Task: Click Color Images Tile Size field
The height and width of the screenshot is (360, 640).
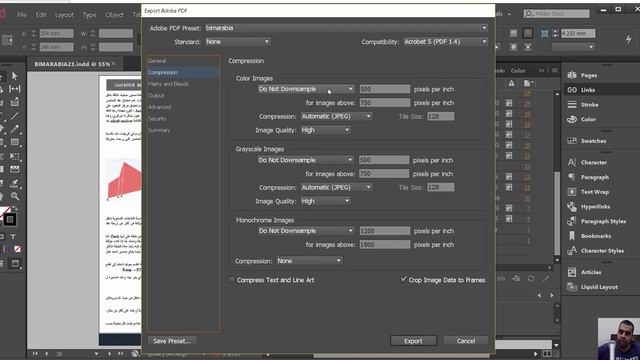Action: [x=441, y=116]
